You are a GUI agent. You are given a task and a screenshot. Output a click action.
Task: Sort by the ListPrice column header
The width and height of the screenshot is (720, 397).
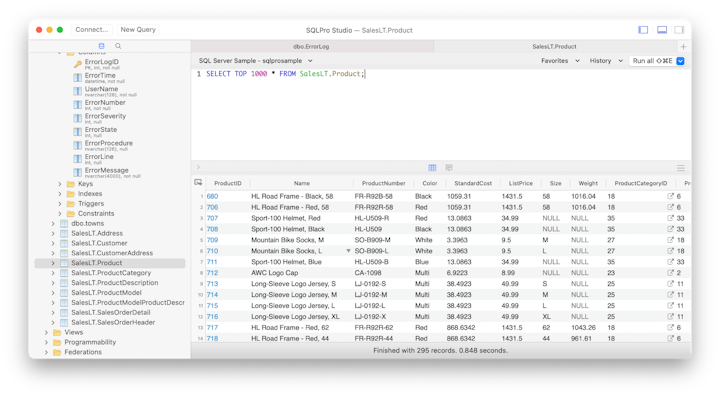pos(521,183)
